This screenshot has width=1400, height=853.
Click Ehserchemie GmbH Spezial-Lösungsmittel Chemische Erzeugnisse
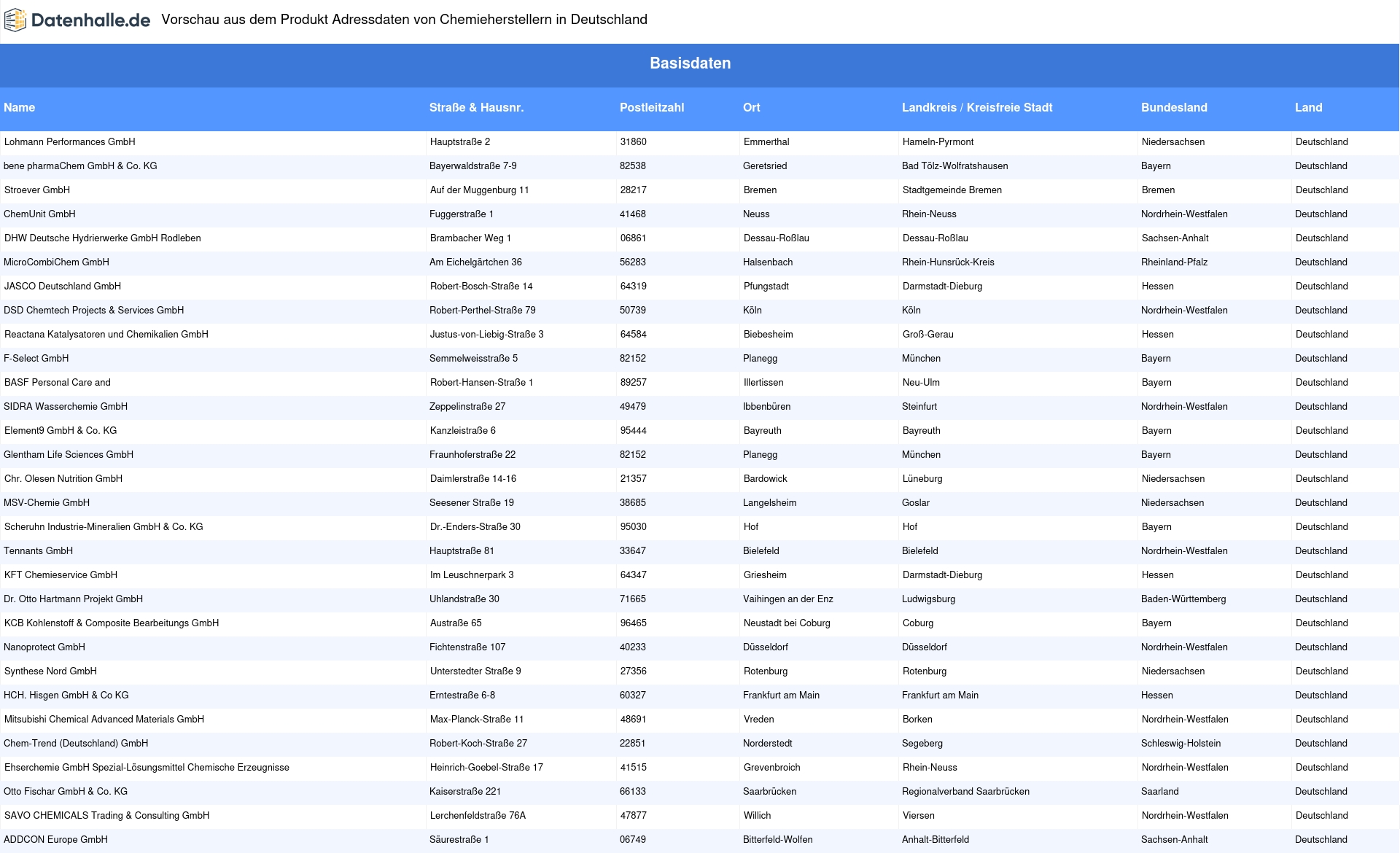147,768
